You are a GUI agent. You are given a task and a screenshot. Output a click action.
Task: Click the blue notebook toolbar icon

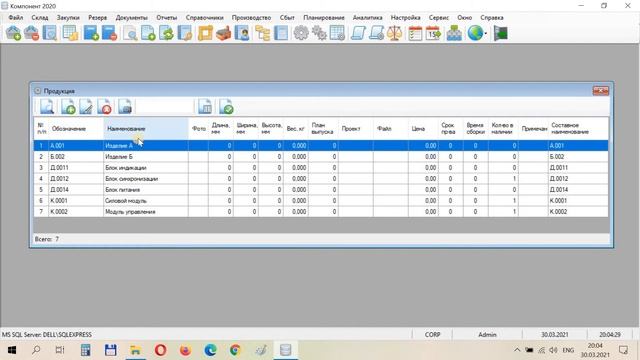pyautogui.click(x=281, y=33)
